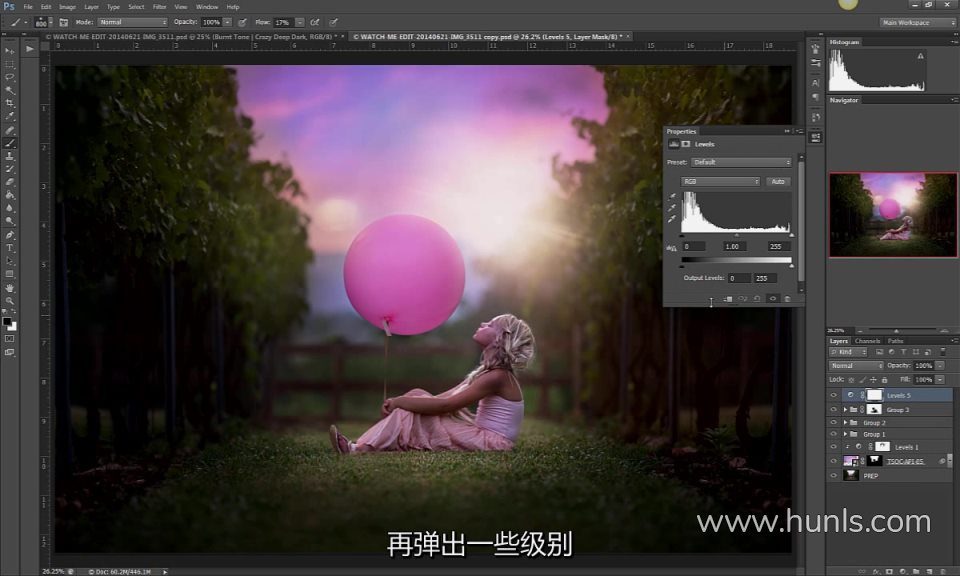Expand the Group 2 folder
Screen dimensions: 960x576
pos(845,422)
